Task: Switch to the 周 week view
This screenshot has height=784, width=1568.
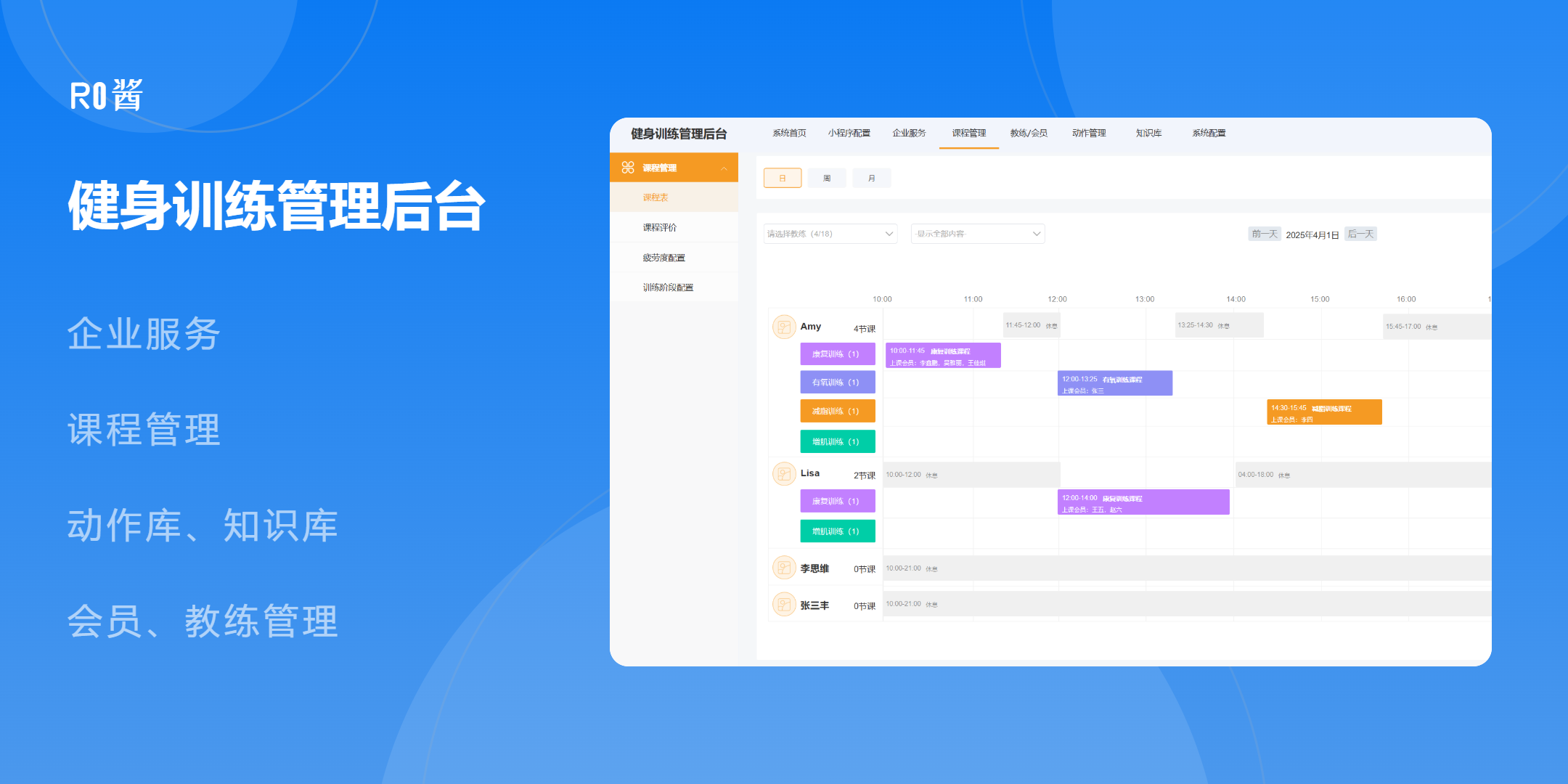Action: click(827, 178)
